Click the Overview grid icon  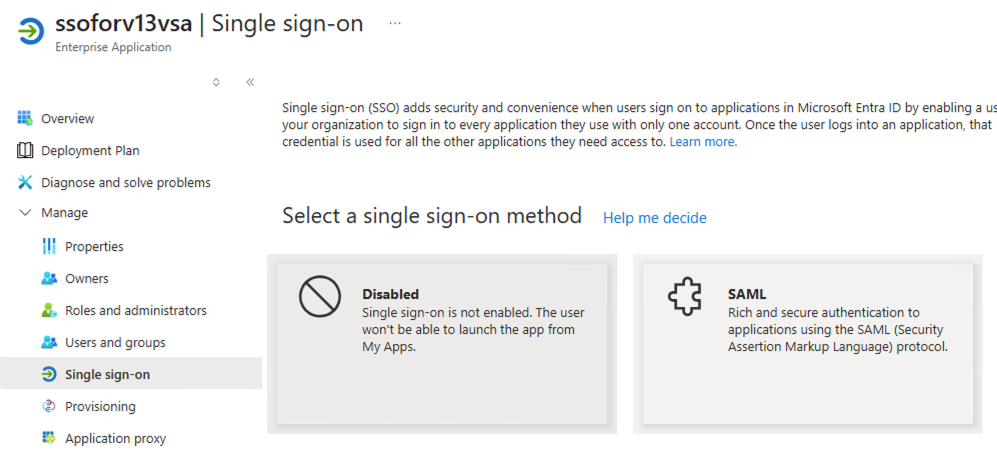click(25, 118)
